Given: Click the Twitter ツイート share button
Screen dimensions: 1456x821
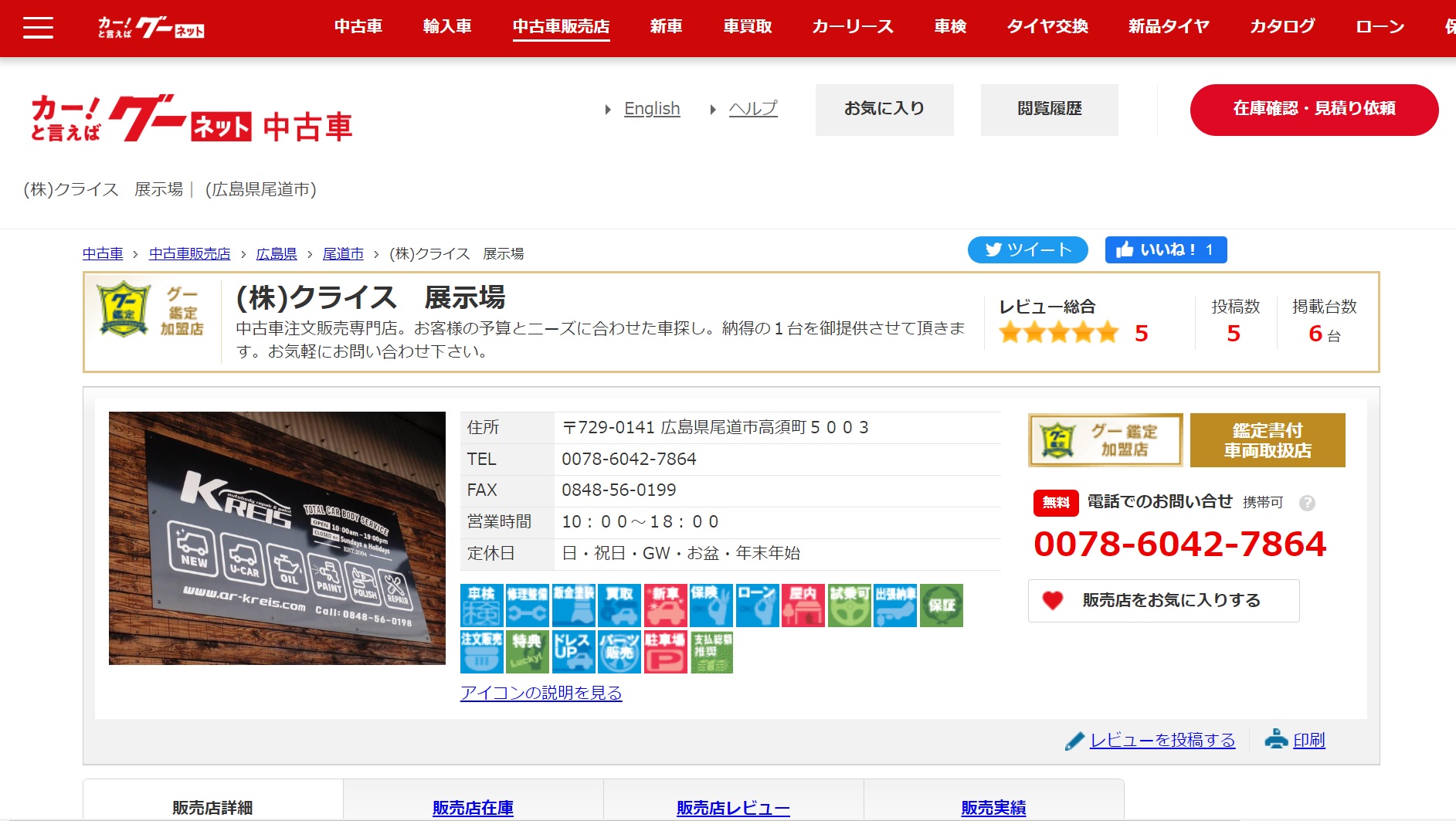Looking at the screenshot, I should [x=1027, y=249].
